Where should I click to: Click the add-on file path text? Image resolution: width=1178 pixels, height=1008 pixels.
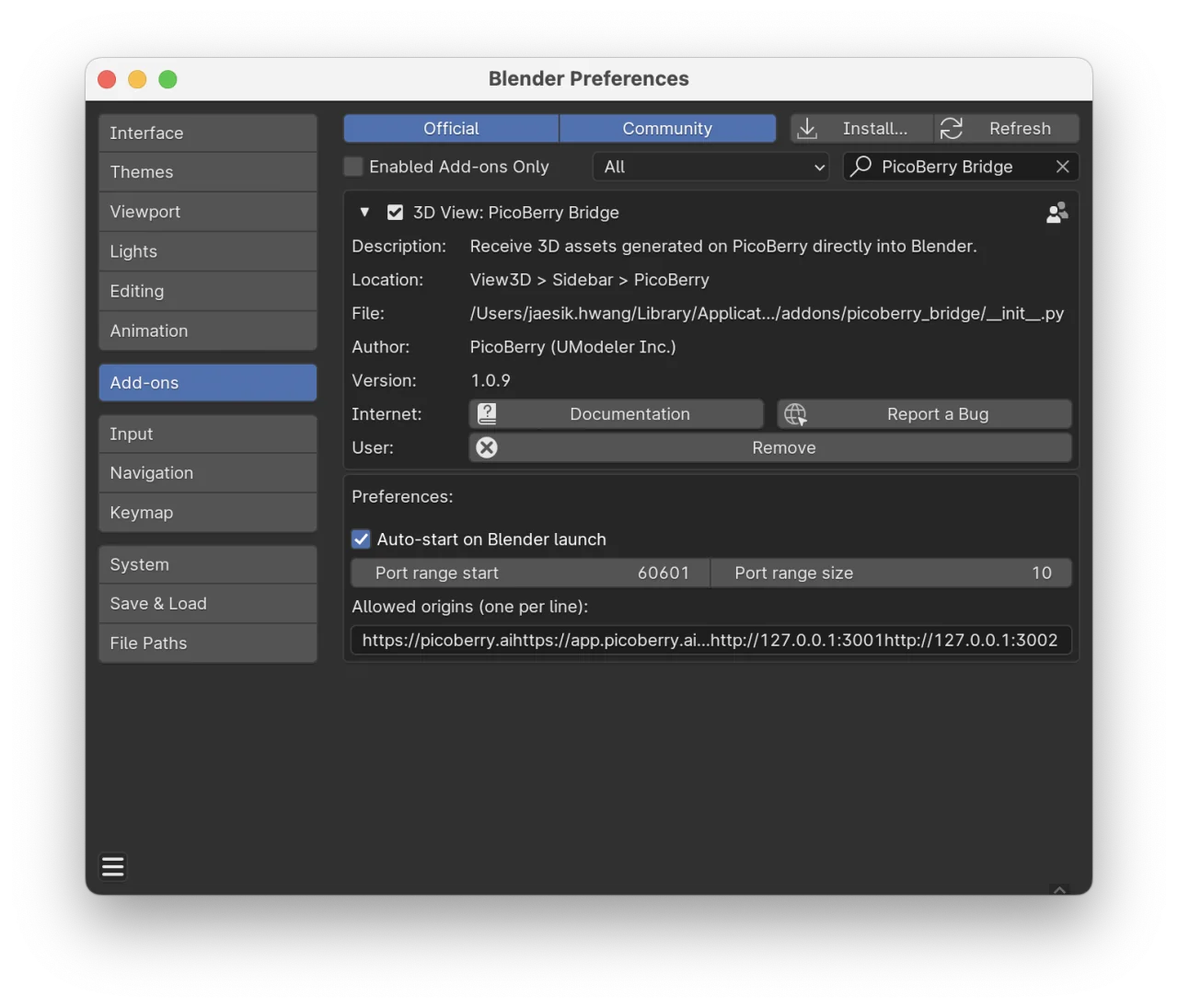point(767,314)
